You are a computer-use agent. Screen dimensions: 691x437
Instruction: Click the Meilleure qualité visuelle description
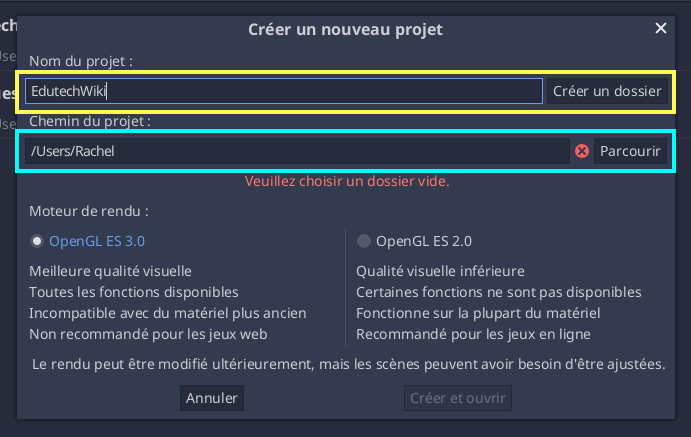click(x=110, y=271)
